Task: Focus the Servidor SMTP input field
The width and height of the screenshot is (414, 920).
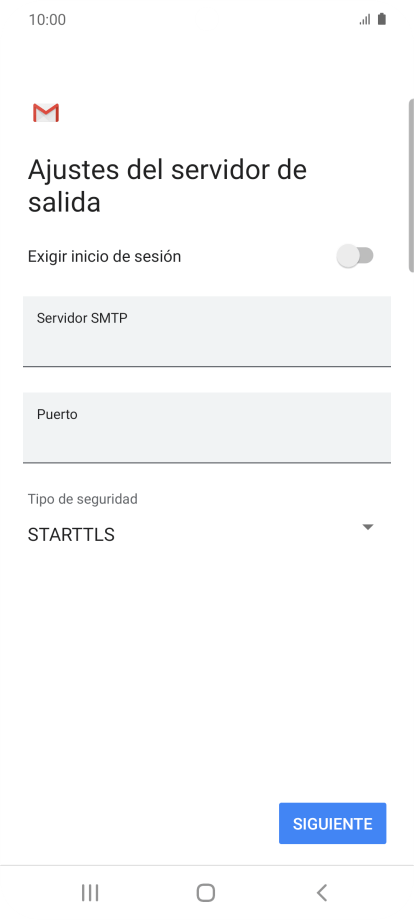Action: pos(207,332)
